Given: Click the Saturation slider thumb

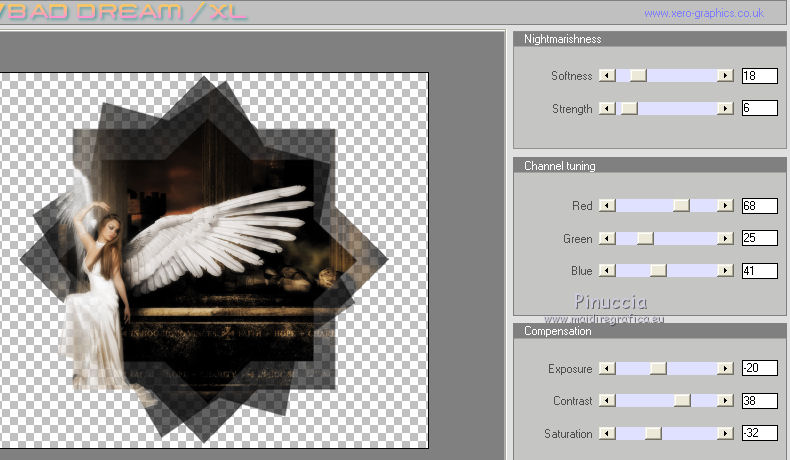Looking at the screenshot, I should click(x=653, y=433).
